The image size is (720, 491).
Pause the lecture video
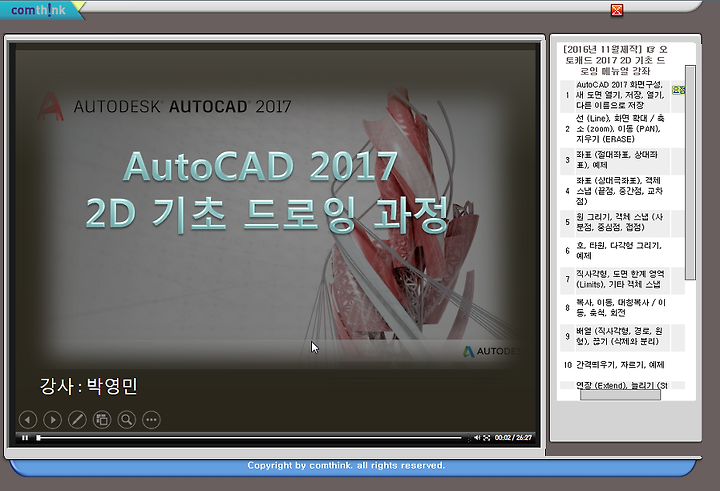(25, 438)
